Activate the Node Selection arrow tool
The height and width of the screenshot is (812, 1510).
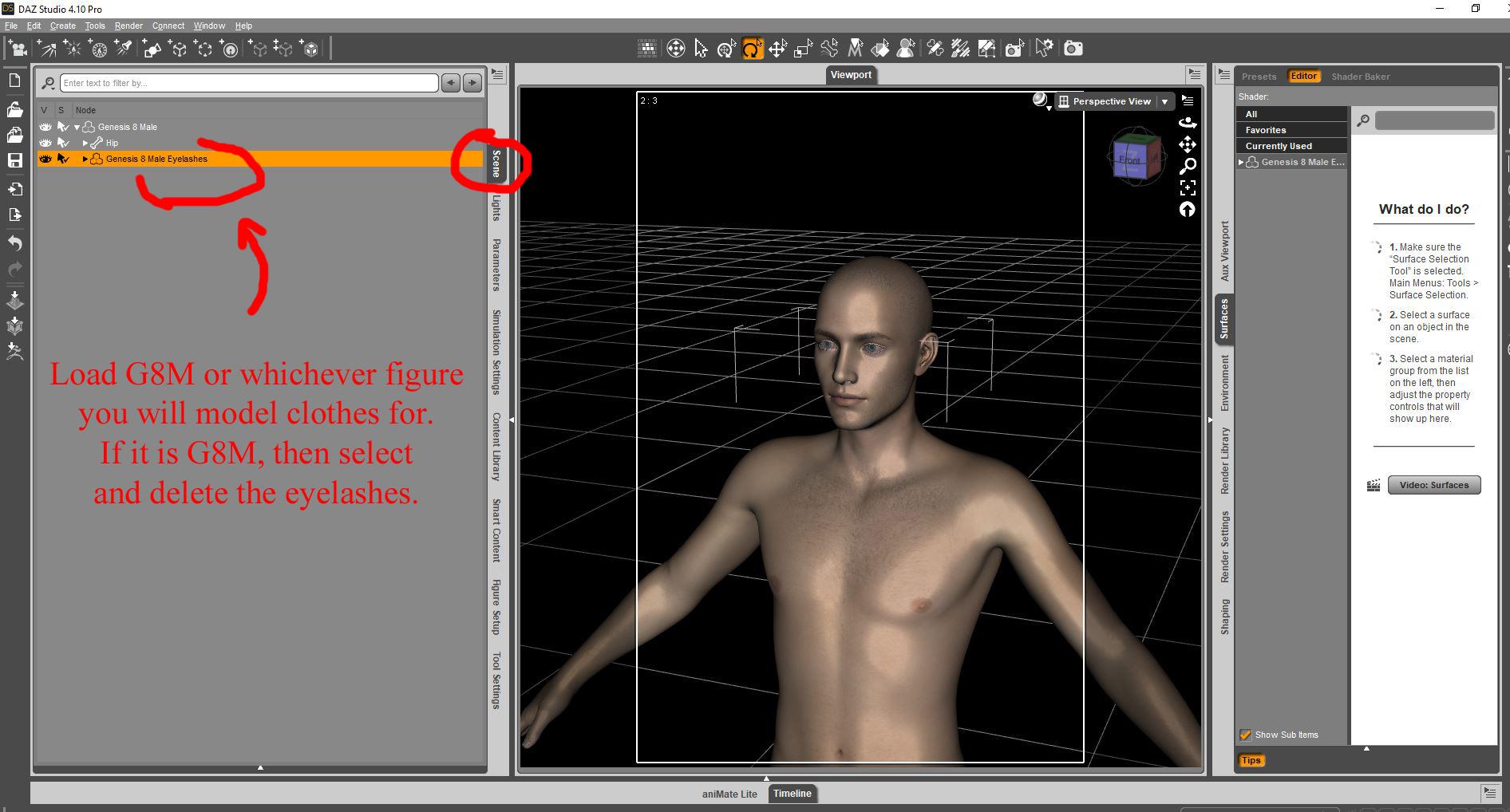(x=701, y=49)
